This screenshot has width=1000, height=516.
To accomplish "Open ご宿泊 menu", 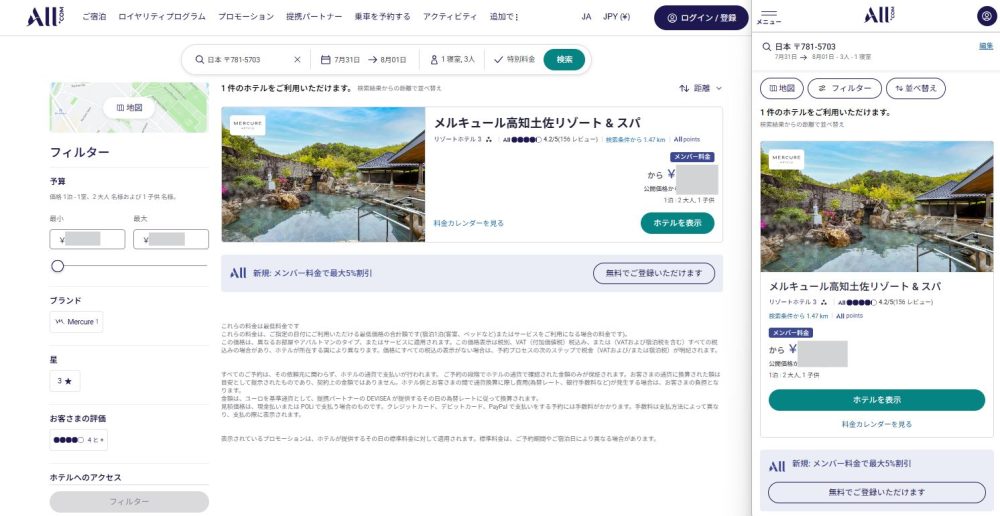I will pos(94,17).
